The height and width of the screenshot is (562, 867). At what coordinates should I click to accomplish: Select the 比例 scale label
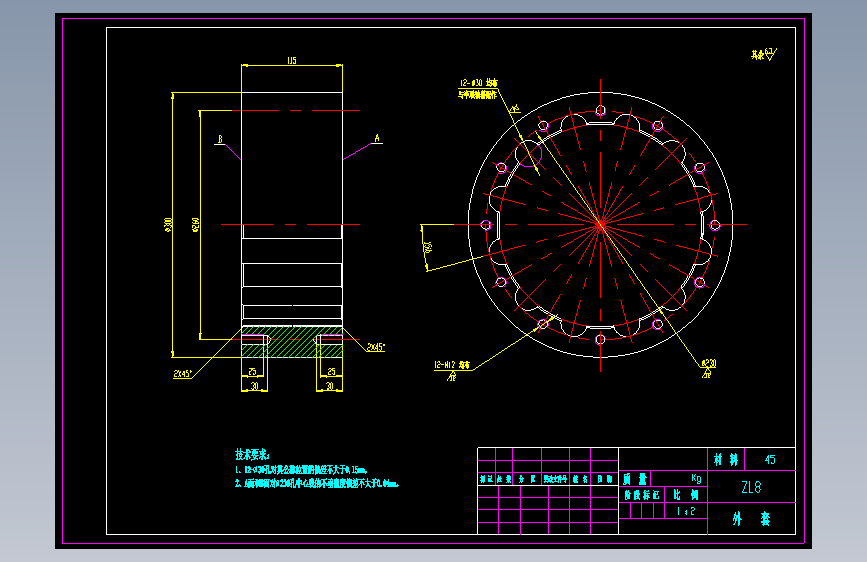(x=686, y=495)
